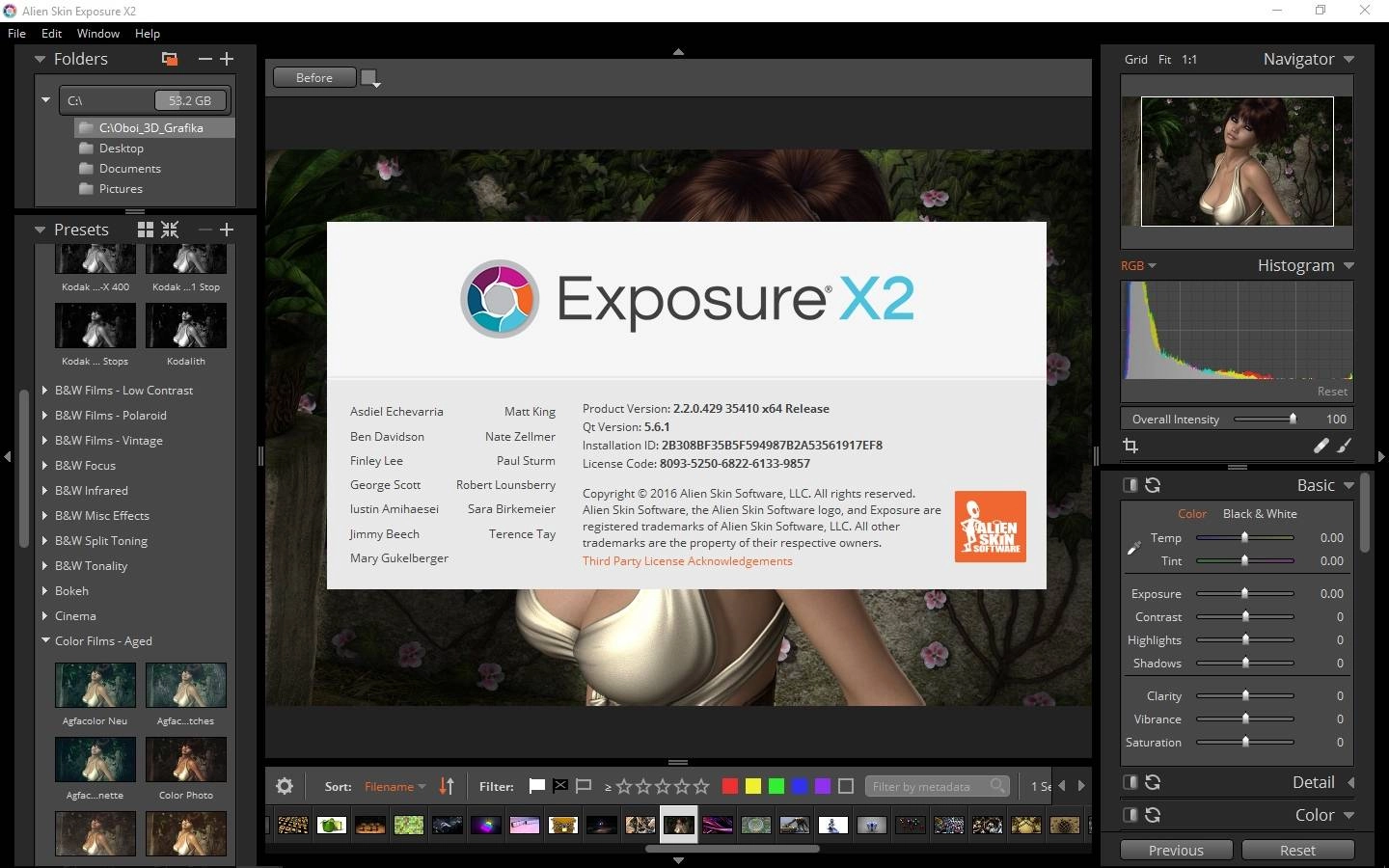Open the Help menu
The width and height of the screenshot is (1389, 868).
(x=148, y=33)
